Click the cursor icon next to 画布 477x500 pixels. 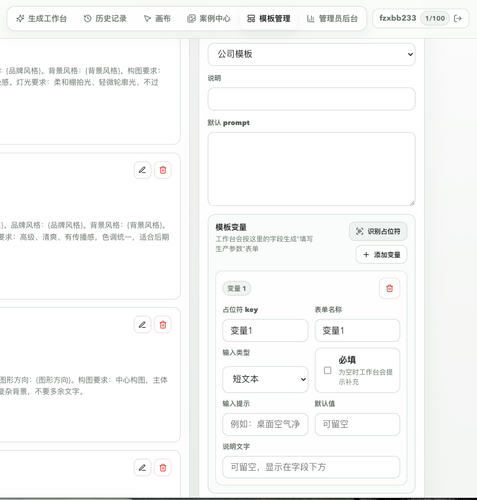tap(147, 19)
